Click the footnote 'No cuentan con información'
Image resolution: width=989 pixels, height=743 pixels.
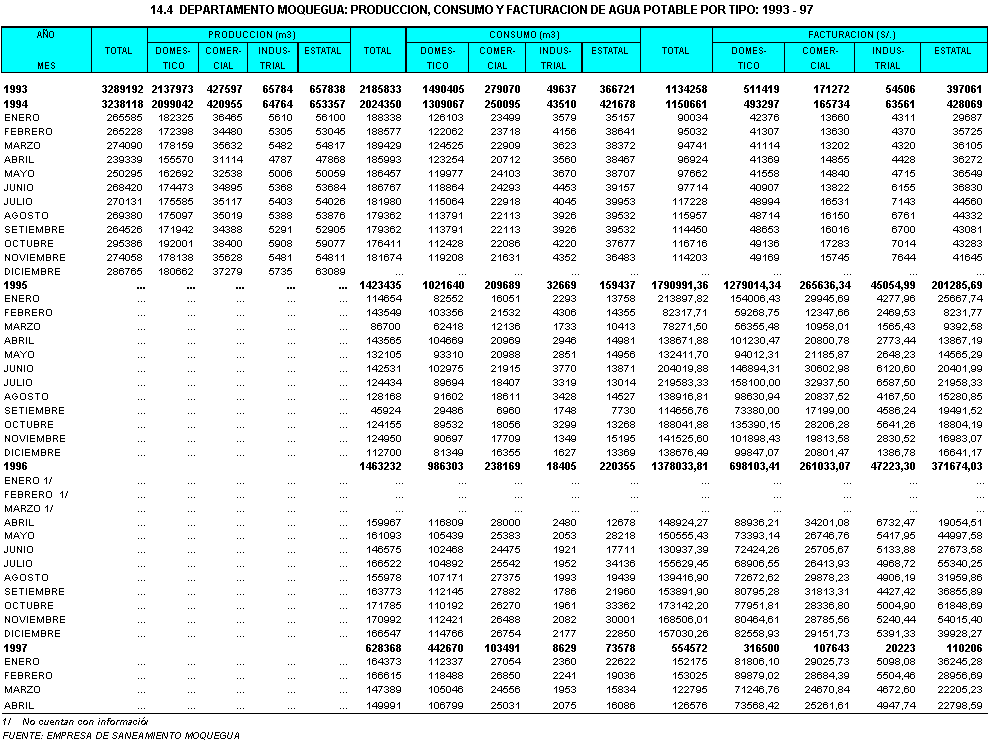pyautogui.click(x=86, y=721)
